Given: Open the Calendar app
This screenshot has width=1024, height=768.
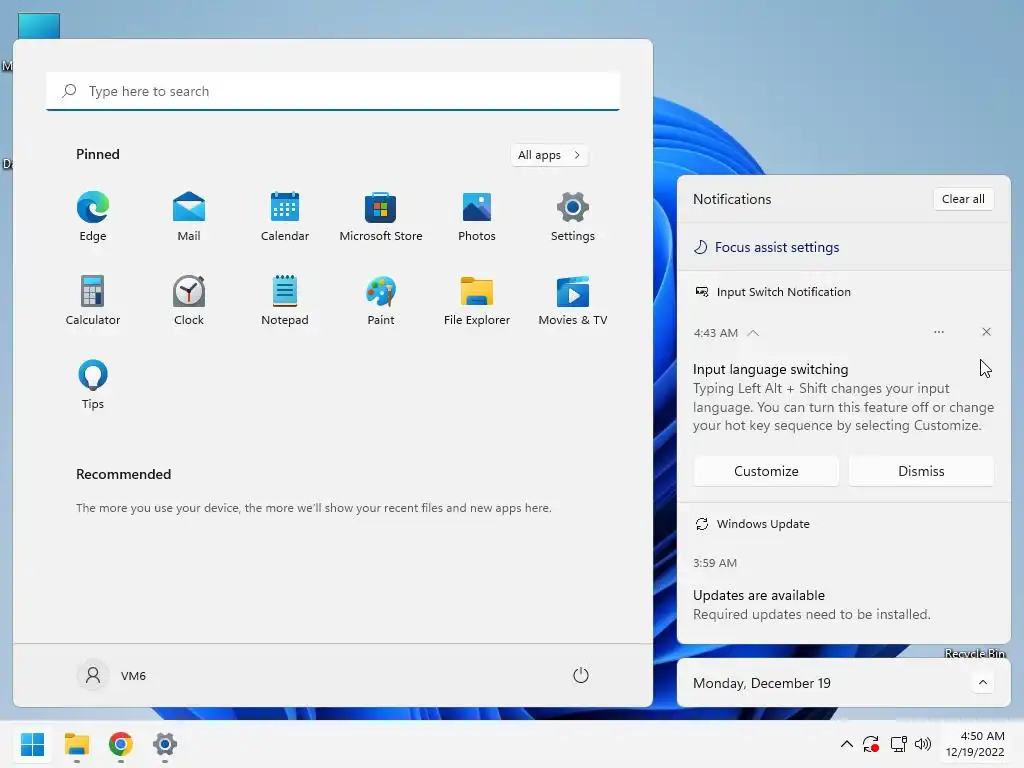Looking at the screenshot, I should click(285, 217).
